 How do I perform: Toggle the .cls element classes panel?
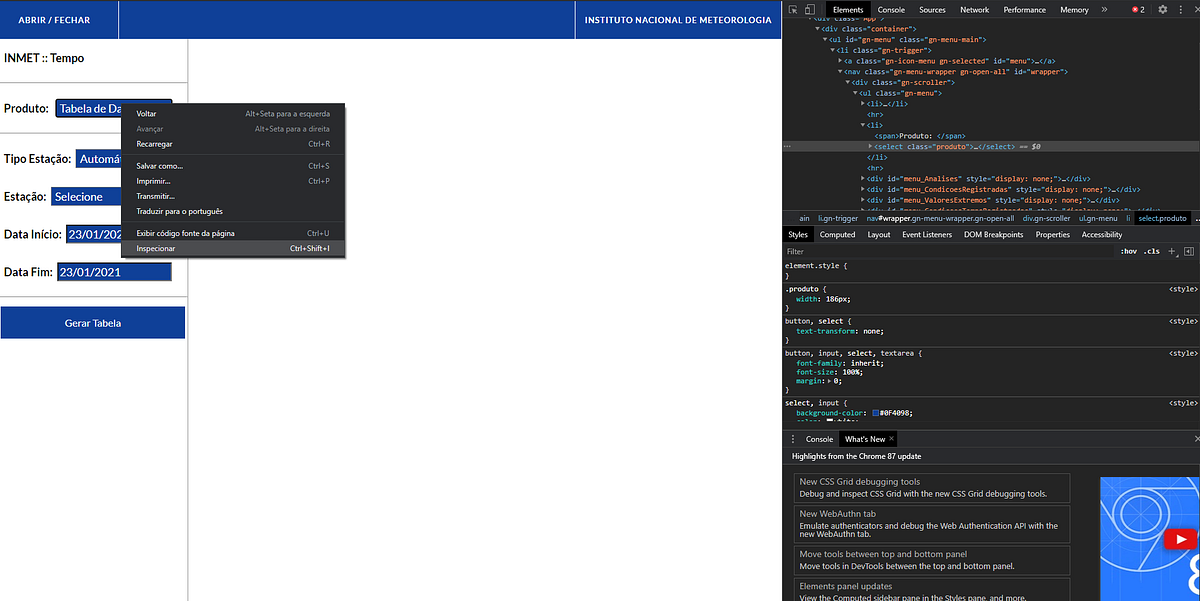[x=1153, y=251]
